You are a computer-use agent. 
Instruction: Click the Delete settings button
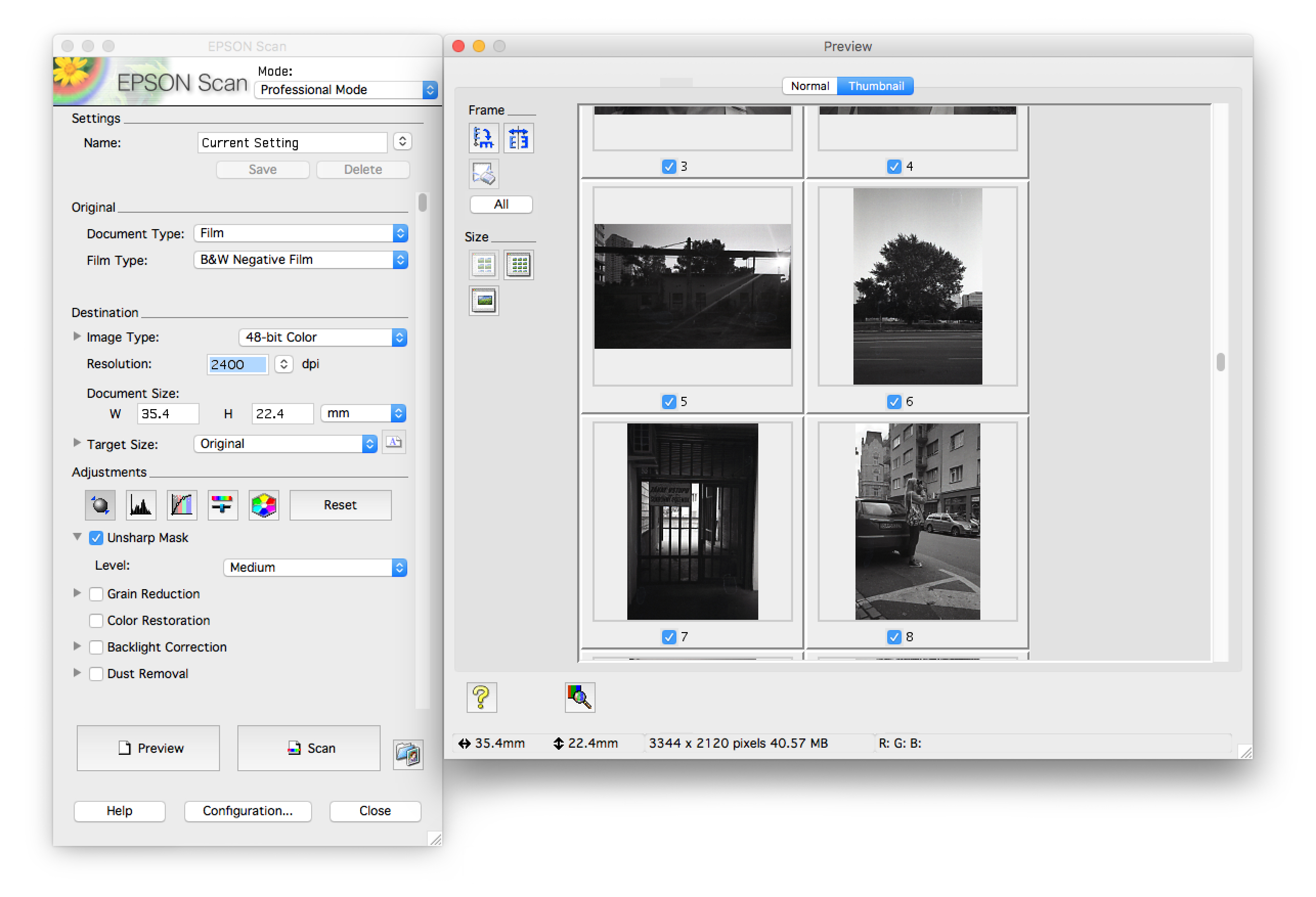tap(363, 169)
